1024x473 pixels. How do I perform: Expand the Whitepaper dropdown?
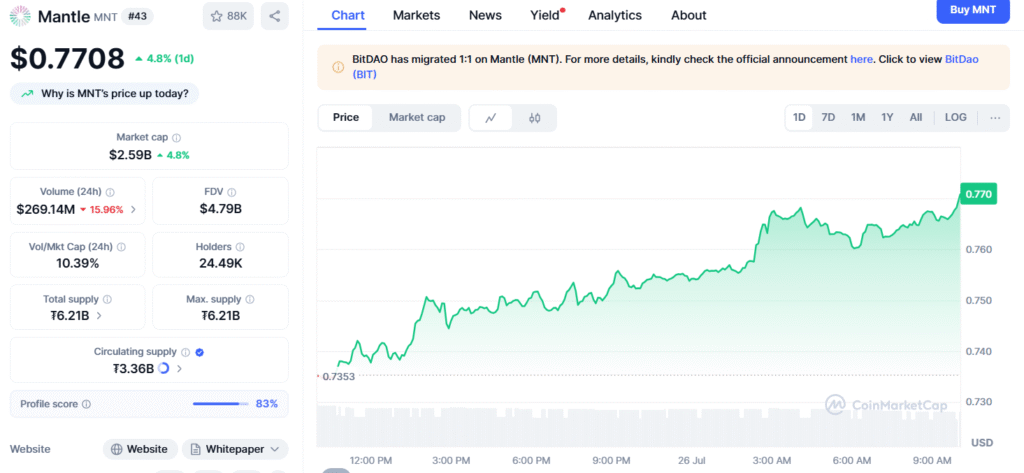[234, 449]
